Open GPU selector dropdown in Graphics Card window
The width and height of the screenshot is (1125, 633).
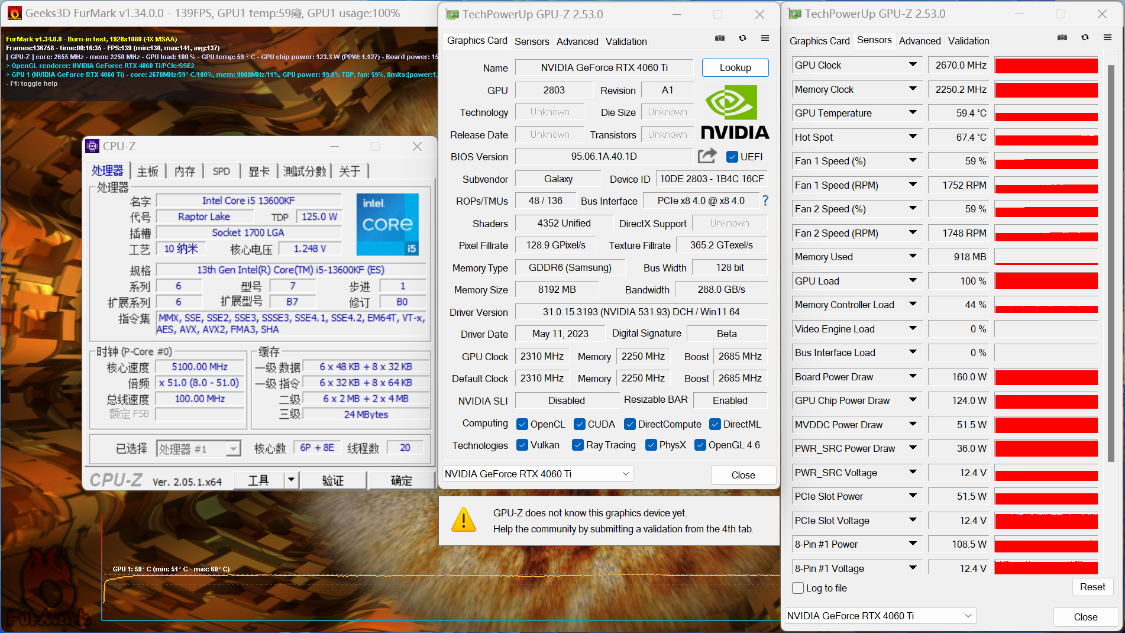[x=537, y=474]
